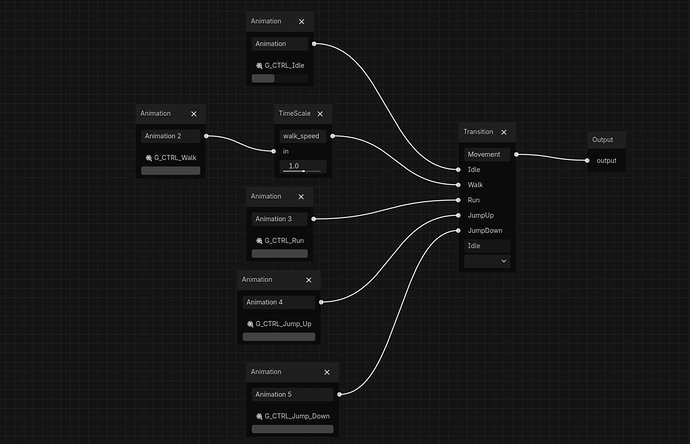The image size is (690, 444).
Task: Edit the Animation 3 name field
Action: [279, 219]
